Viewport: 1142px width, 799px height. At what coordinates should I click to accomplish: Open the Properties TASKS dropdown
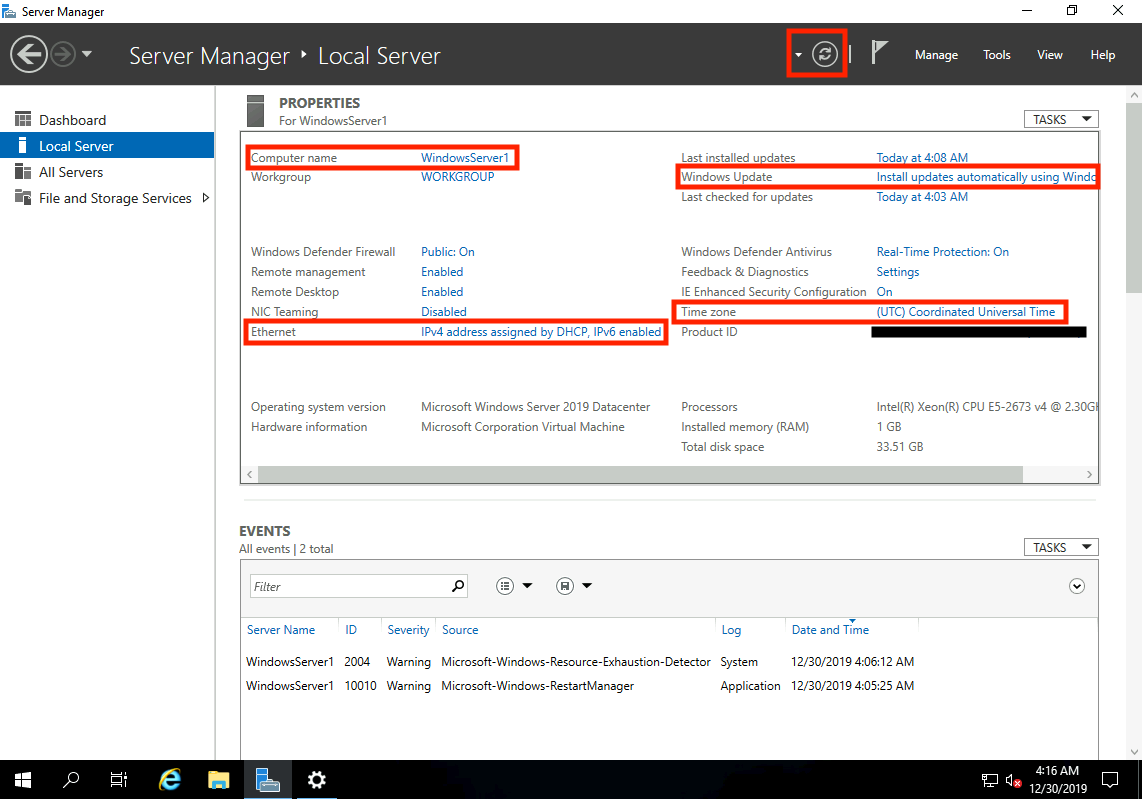[x=1060, y=119]
